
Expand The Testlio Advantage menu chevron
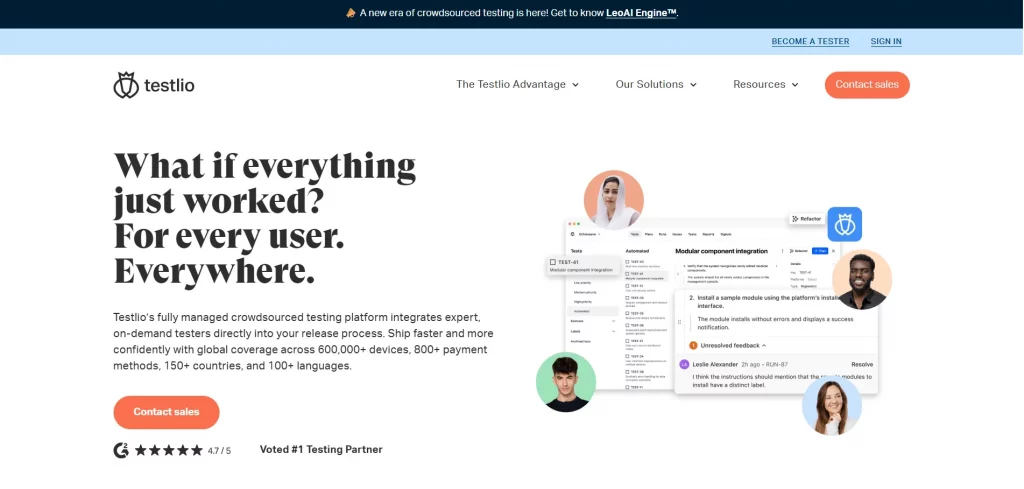(x=575, y=85)
